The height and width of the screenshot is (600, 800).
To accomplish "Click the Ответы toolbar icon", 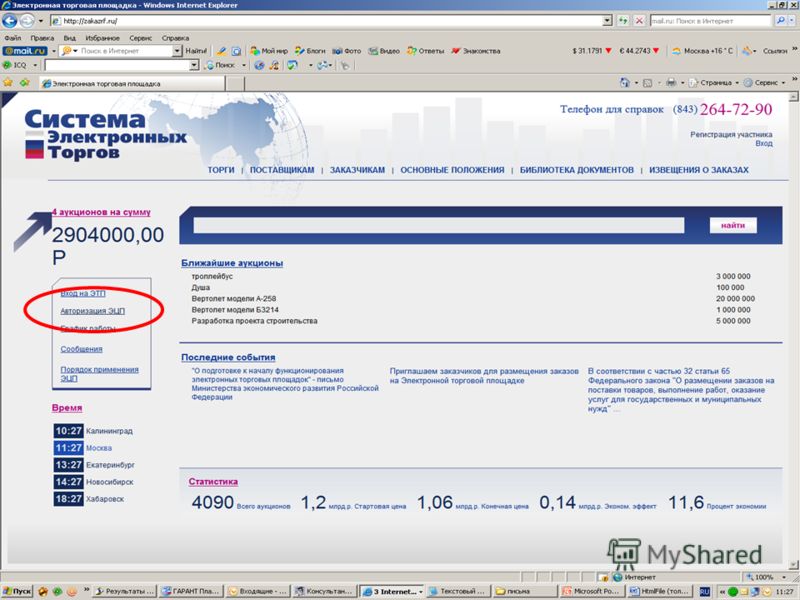I will [426, 51].
